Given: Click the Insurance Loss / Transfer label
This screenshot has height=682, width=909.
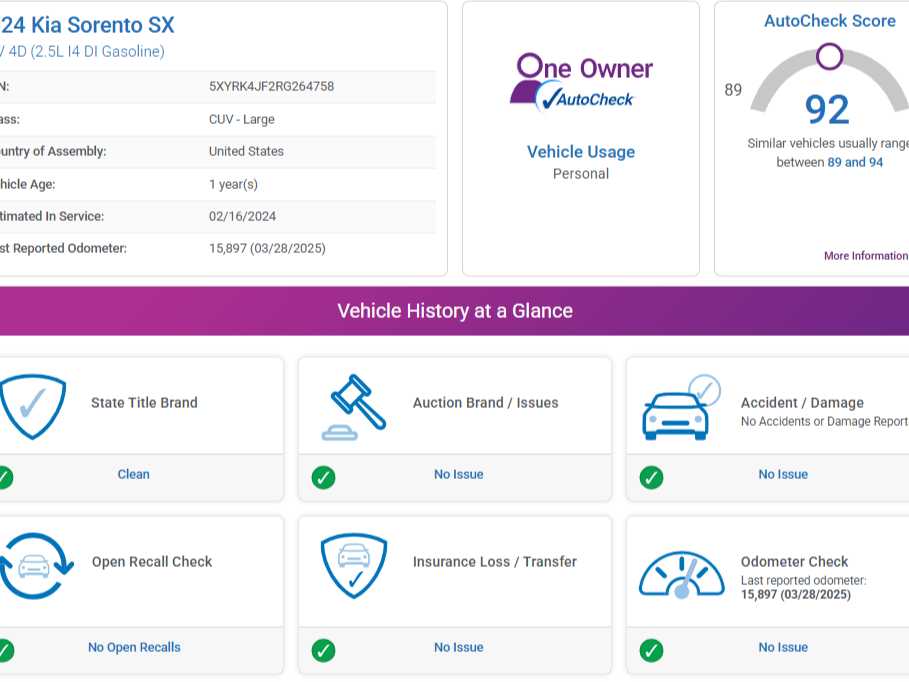Looking at the screenshot, I should (x=495, y=561).
